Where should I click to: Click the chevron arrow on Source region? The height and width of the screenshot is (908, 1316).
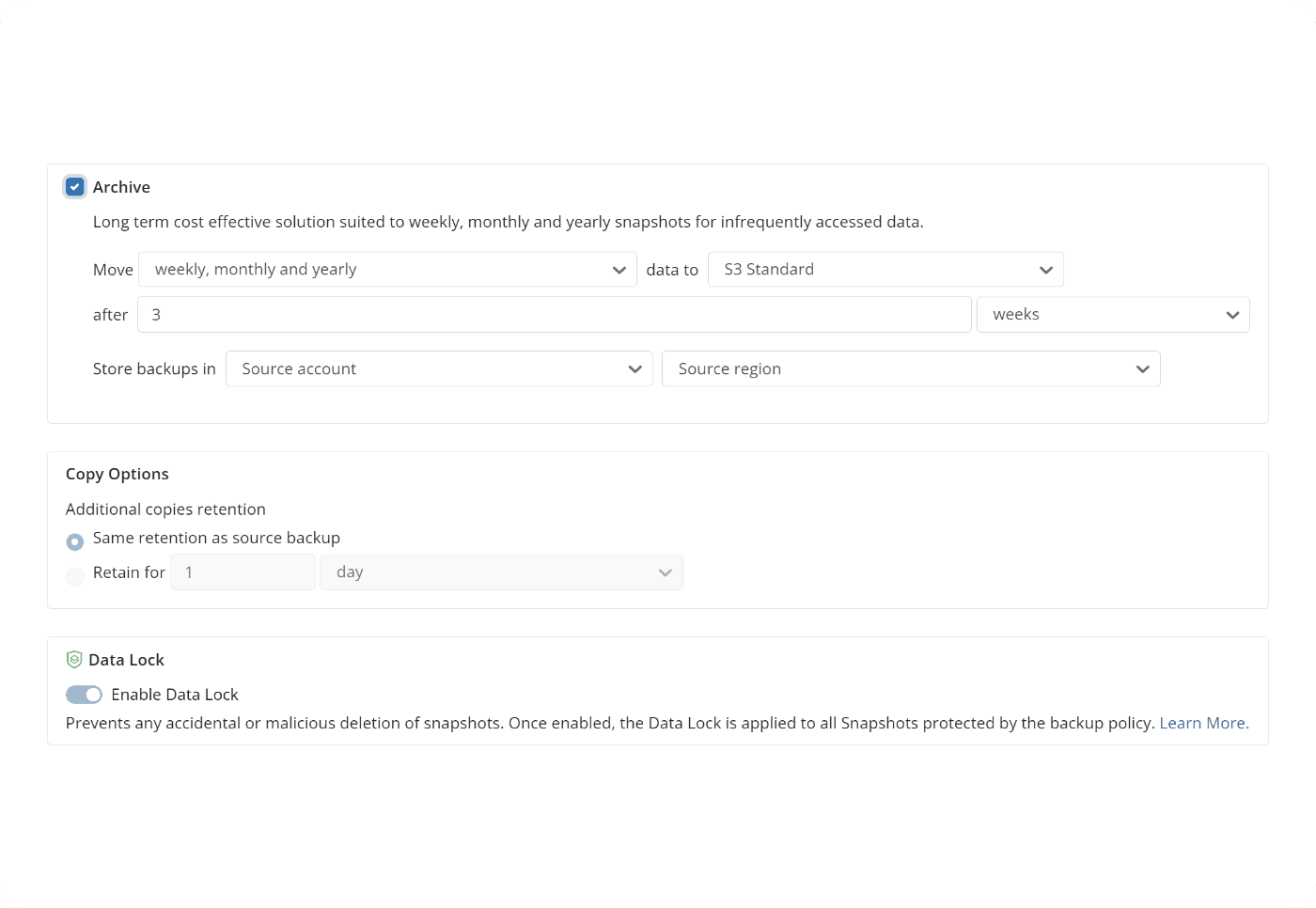[1143, 369]
